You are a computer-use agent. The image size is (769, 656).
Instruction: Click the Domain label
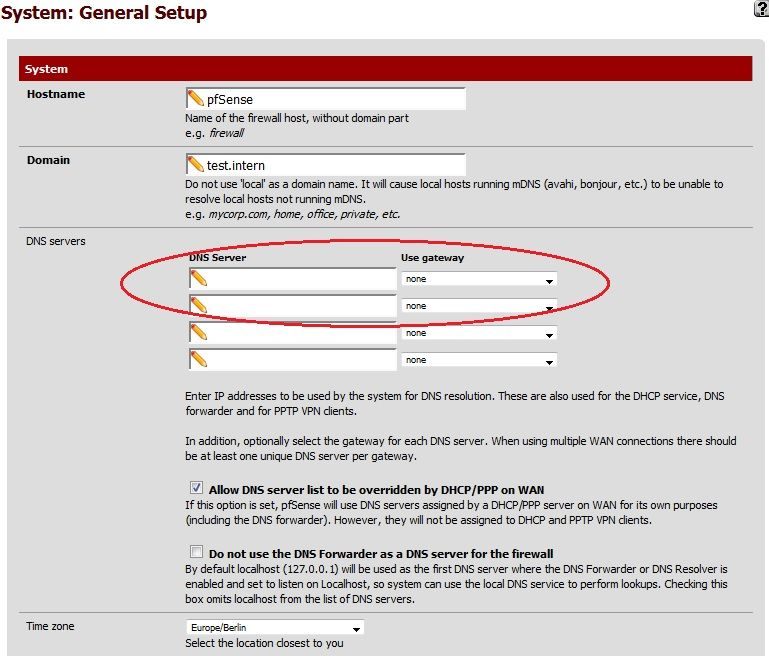point(48,160)
